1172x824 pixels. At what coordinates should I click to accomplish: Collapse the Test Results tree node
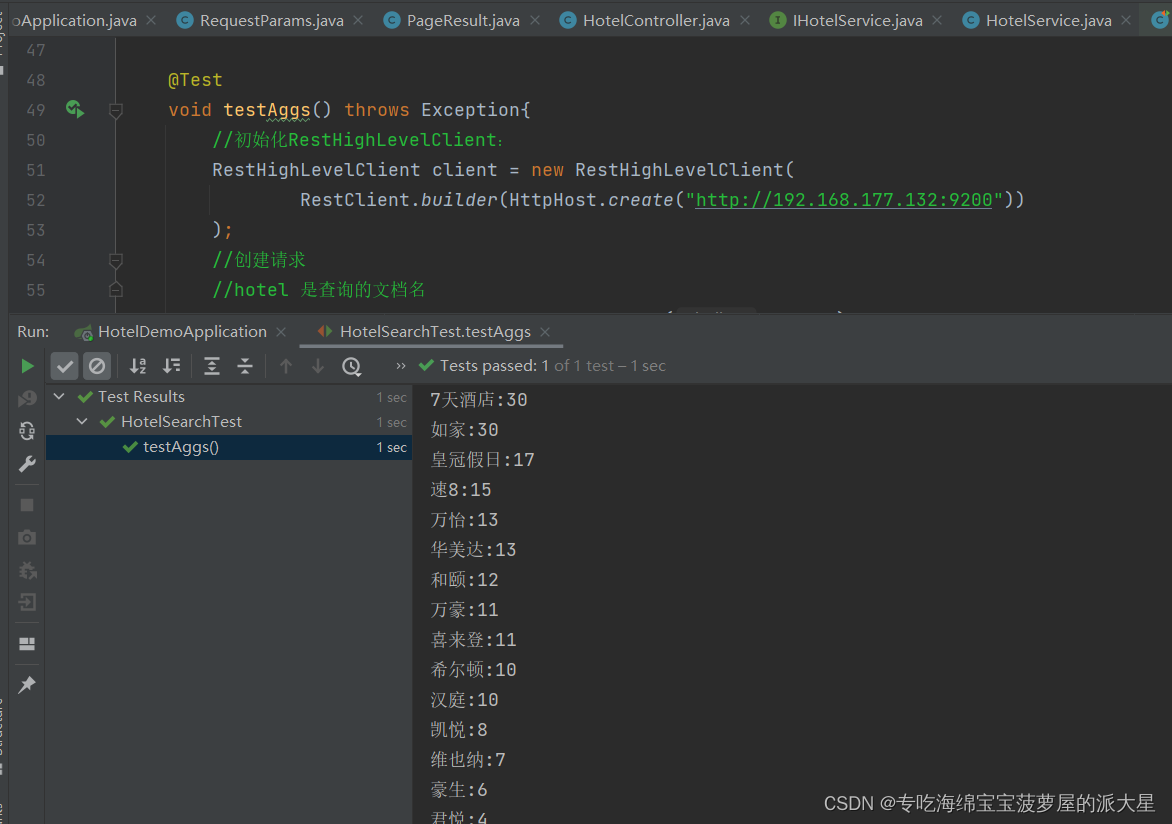[x=59, y=396]
